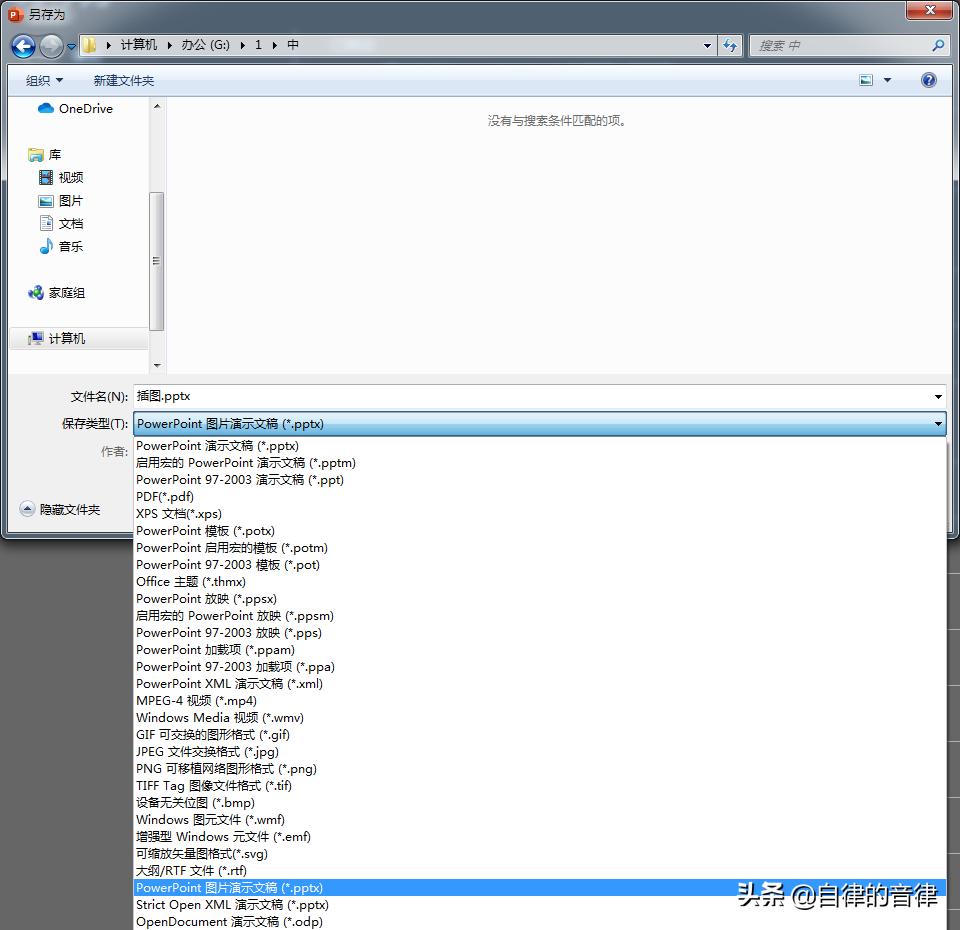Choose PowerPoint 97-2003 演示文稿 (*.ppt)
The image size is (960, 930).
click(539, 479)
